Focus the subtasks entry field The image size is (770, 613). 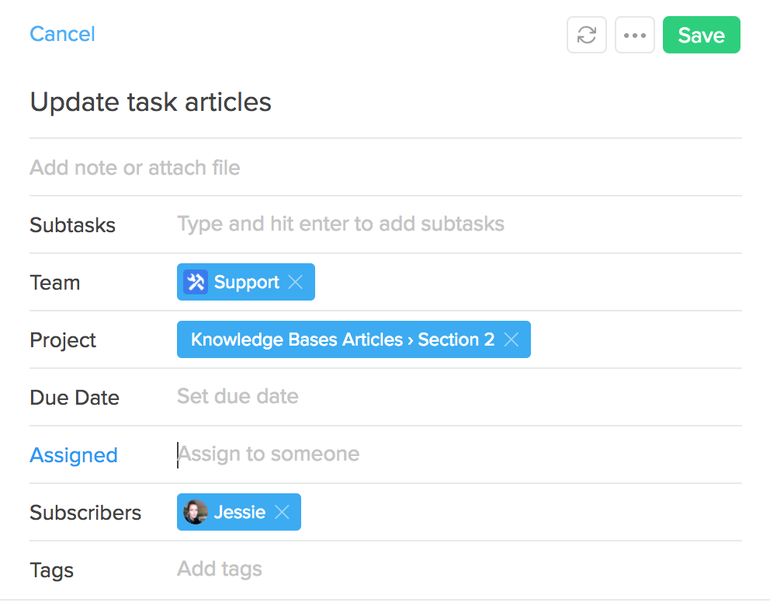(459, 224)
